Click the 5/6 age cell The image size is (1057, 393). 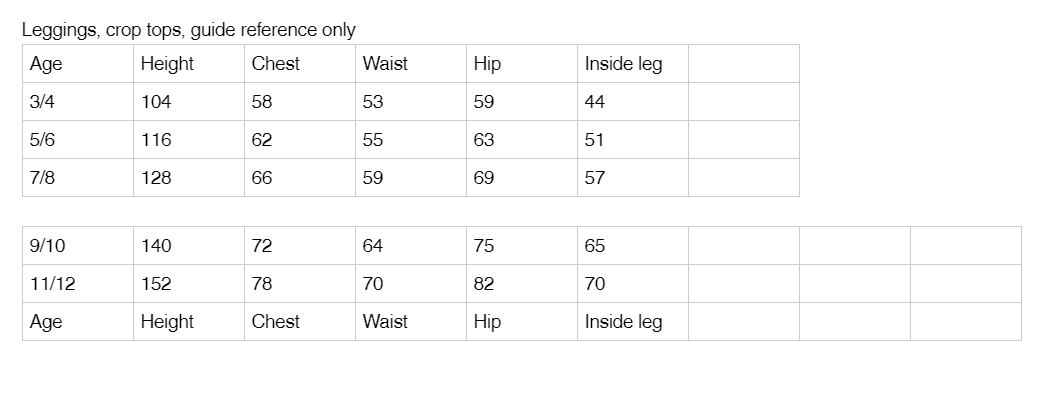click(x=78, y=140)
